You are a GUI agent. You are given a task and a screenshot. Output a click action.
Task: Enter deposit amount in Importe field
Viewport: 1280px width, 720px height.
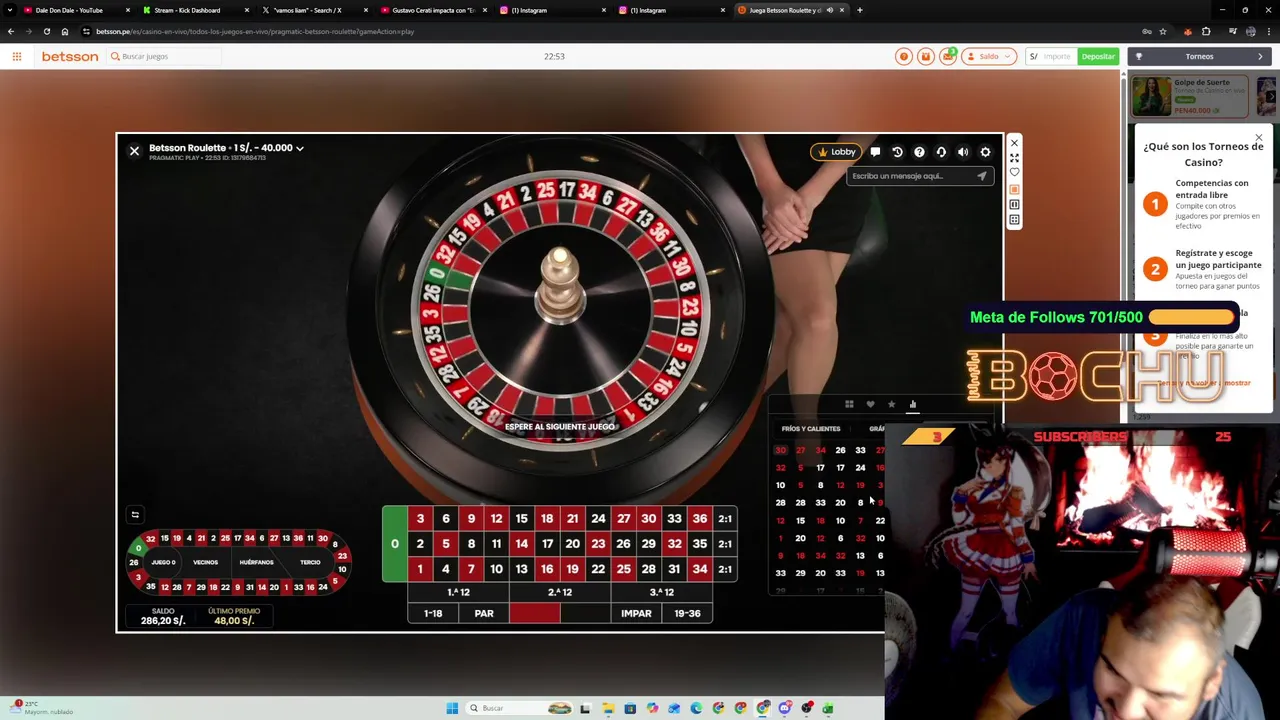point(1056,56)
